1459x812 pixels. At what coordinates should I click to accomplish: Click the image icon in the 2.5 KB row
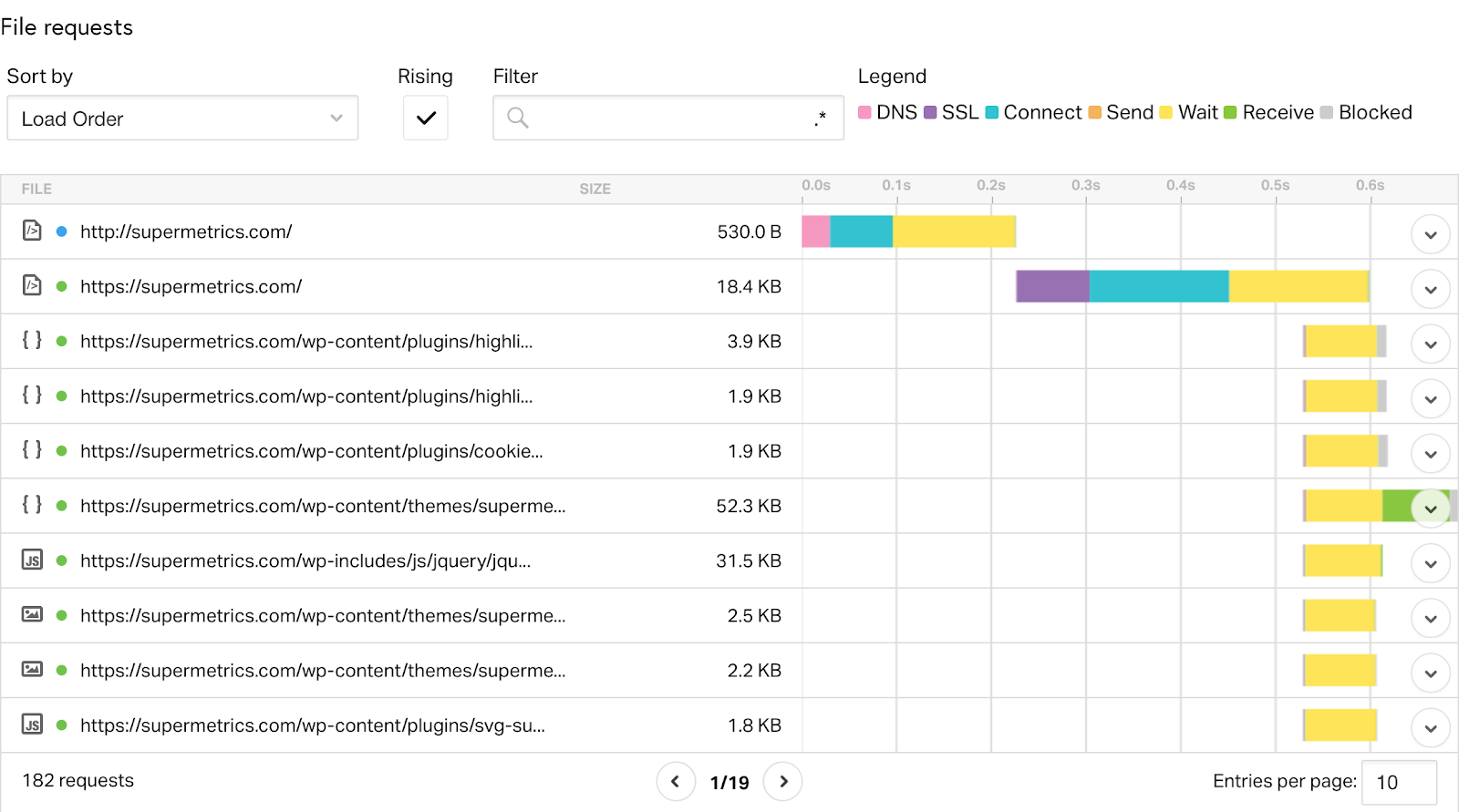pyautogui.click(x=32, y=614)
